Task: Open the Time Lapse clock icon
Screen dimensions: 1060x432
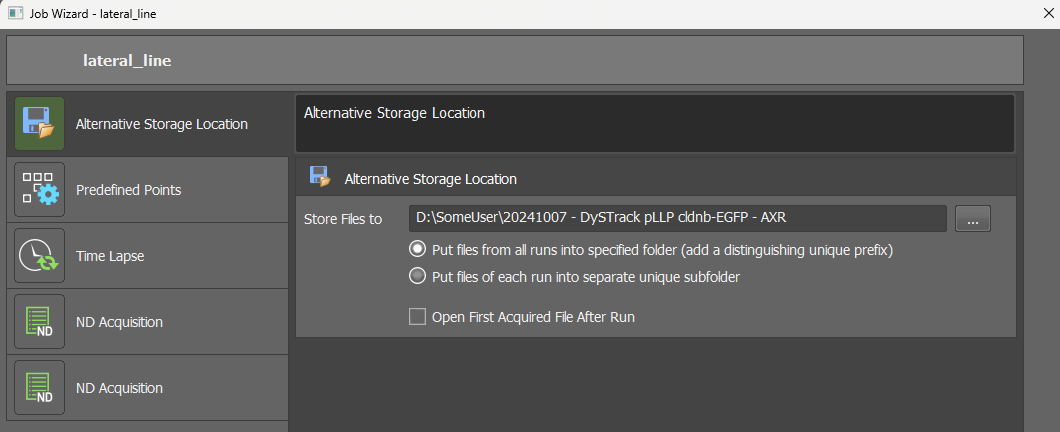Action: pos(40,256)
